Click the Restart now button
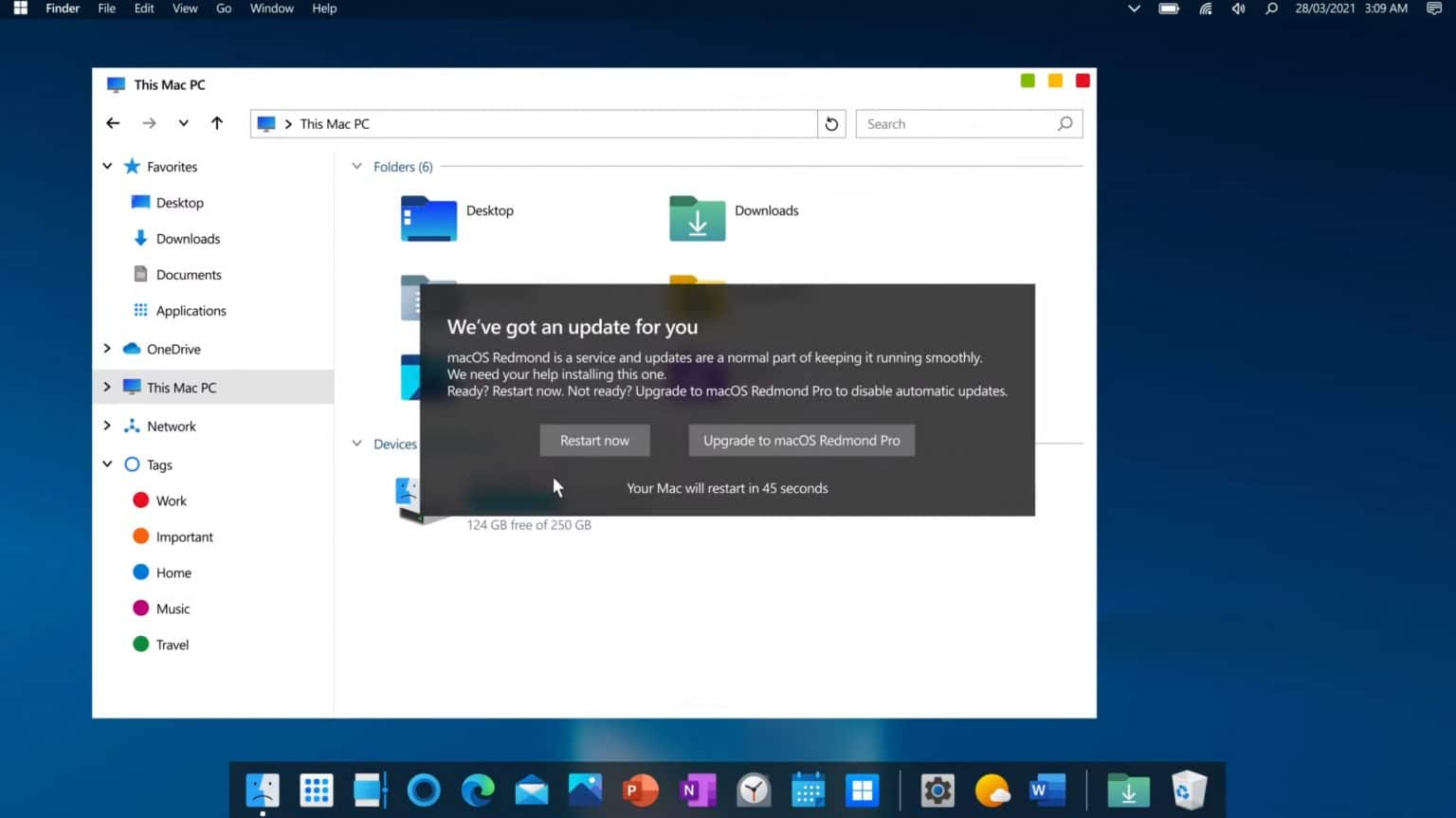Image resolution: width=1456 pixels, height=818 pixels. click(x=594, y=440)
